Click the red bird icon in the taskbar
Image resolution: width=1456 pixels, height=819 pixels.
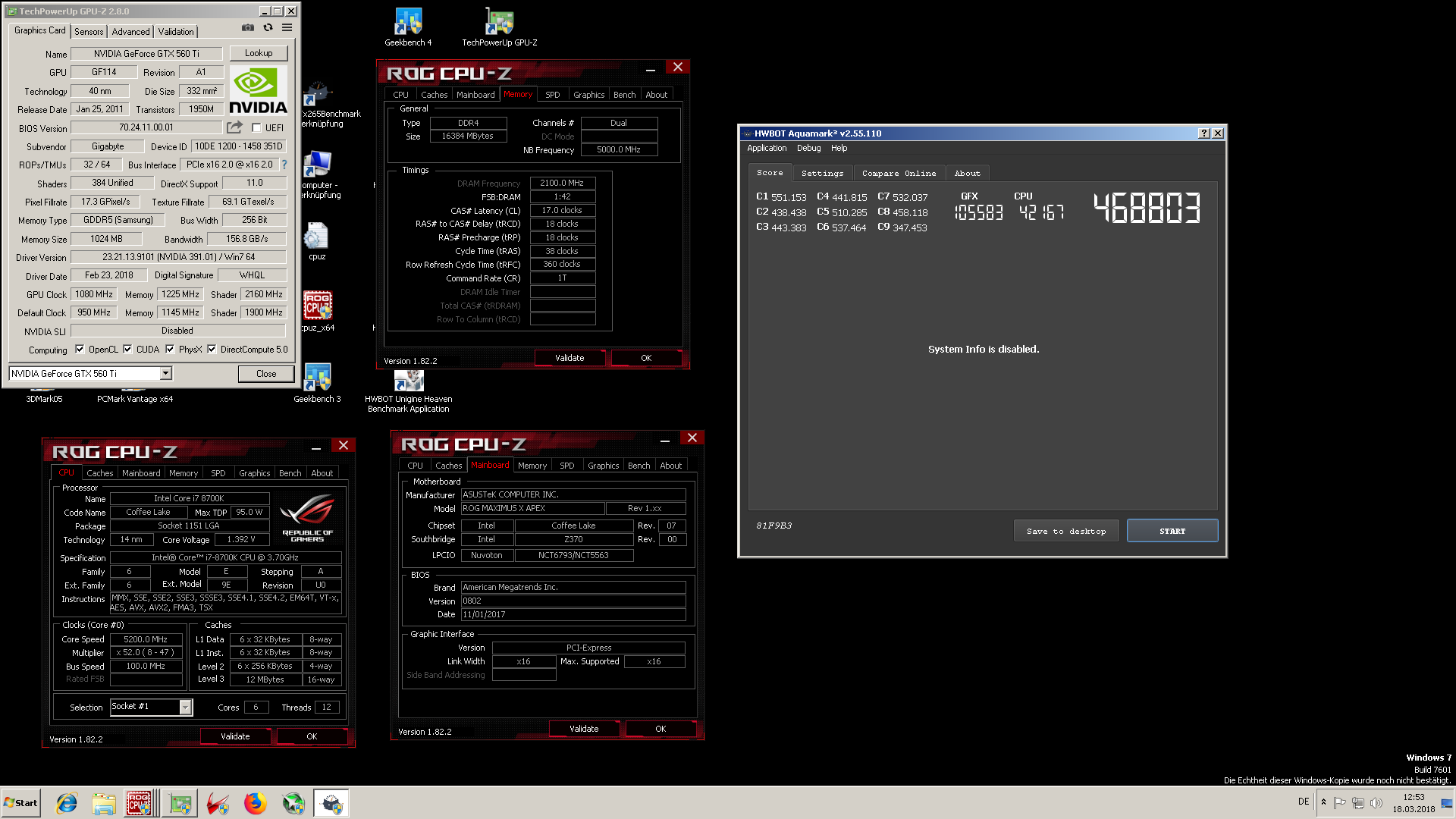pos(218,803)
